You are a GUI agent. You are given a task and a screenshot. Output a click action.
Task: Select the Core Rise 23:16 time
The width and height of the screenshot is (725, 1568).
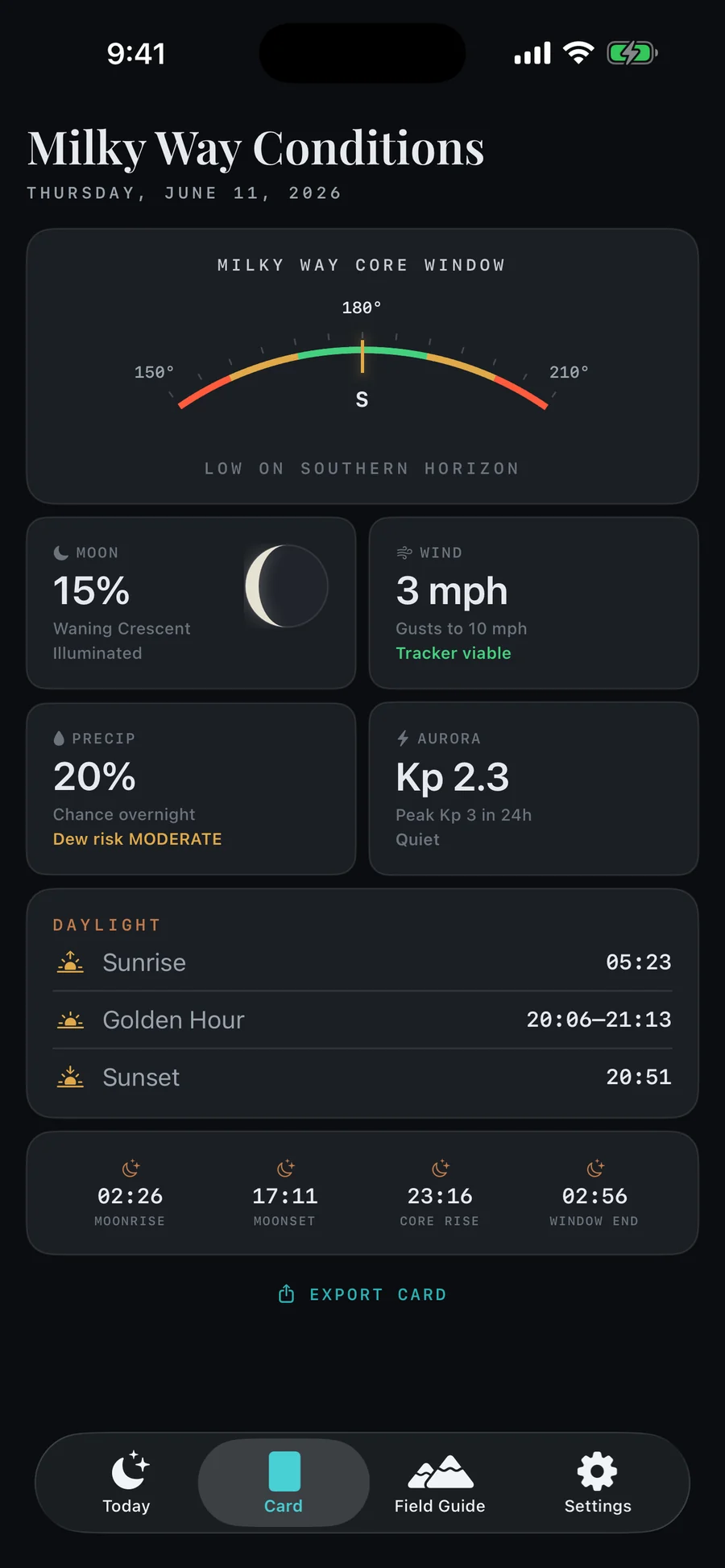click(x=440, y=1196)
